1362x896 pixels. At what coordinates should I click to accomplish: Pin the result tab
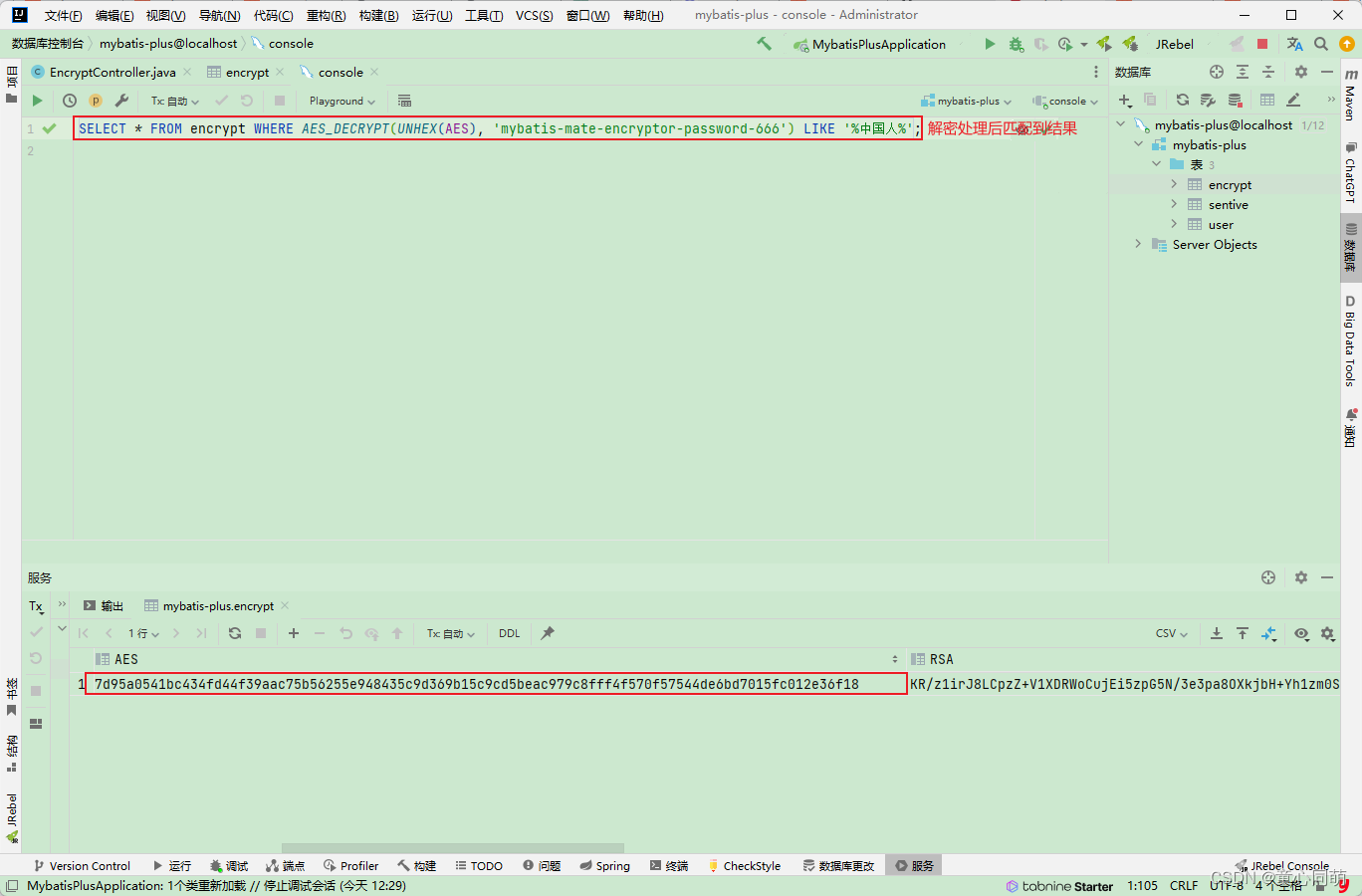[548, 633]
